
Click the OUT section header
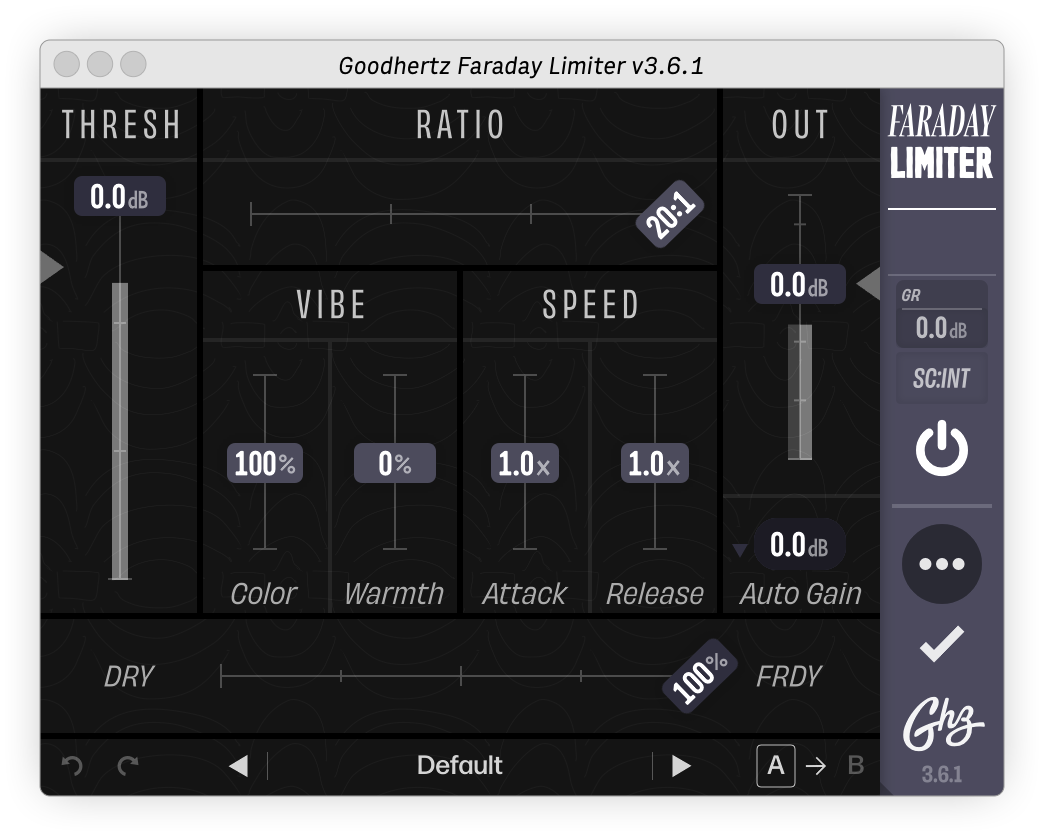pos(800,124)
